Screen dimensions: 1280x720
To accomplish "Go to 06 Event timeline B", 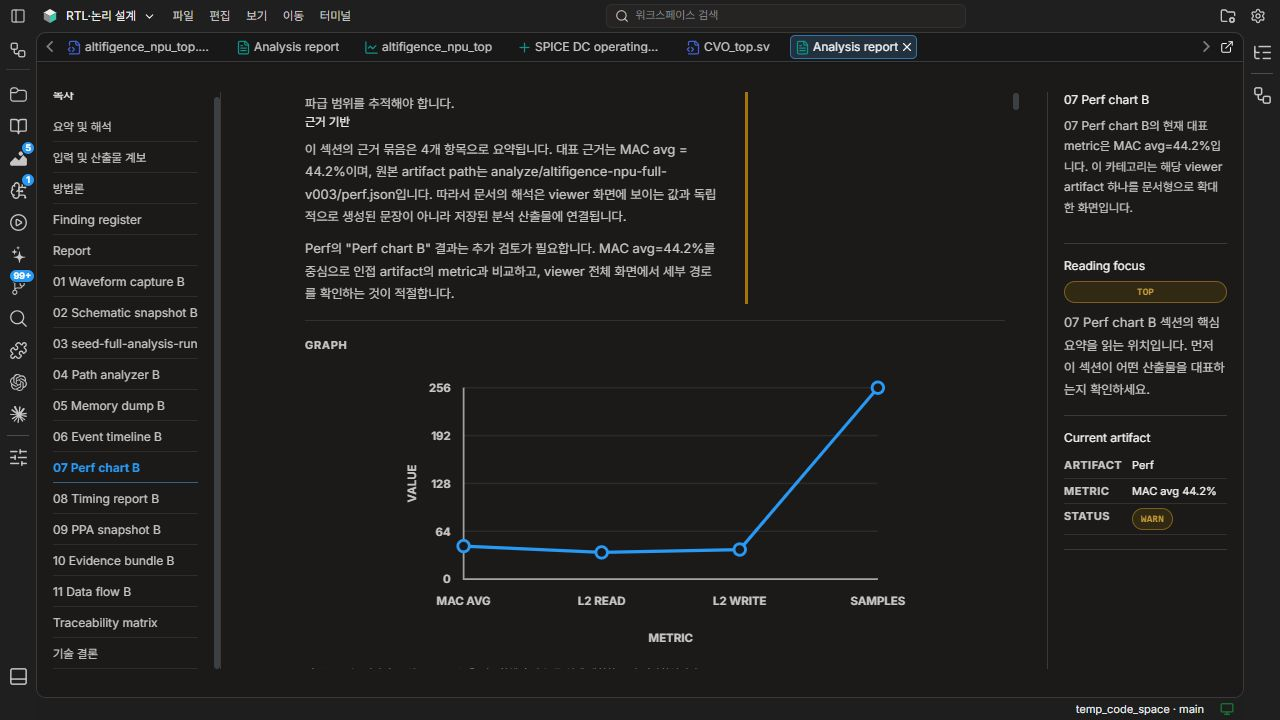I will click(x=125, y=437).
